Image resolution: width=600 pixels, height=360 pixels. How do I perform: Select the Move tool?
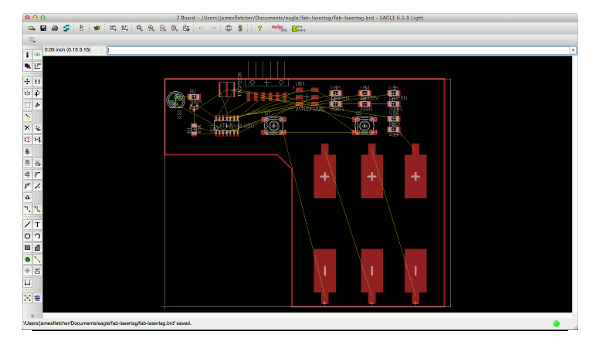[27, 81]
